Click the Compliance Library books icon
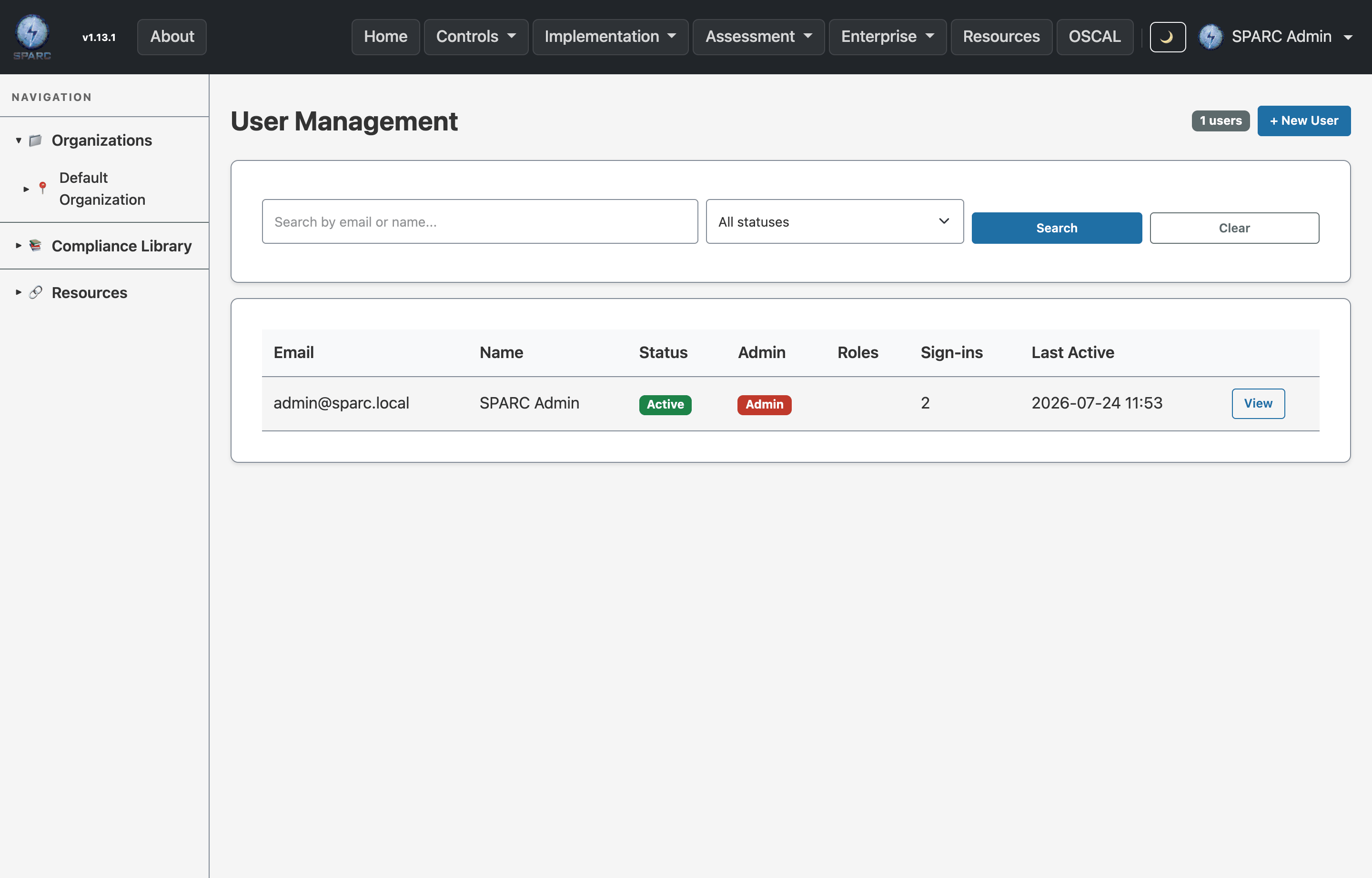The width and height of the screenshot is (1372, 878). coord(35,246)
